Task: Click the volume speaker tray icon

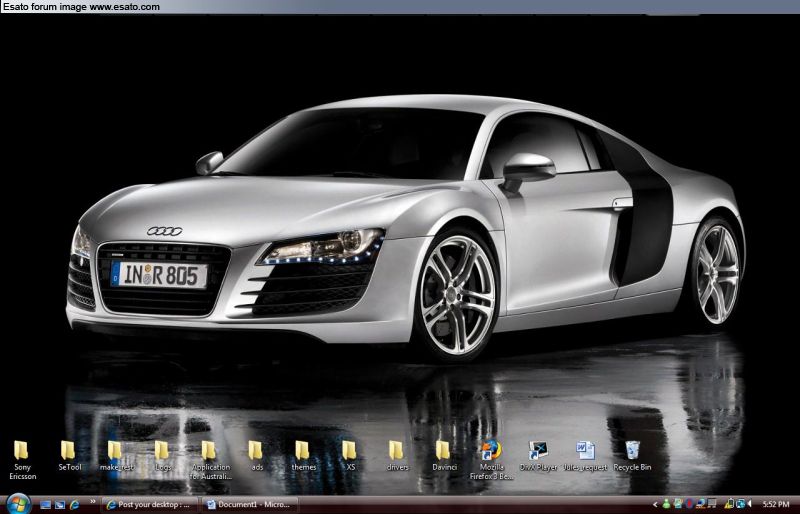Action: pos(749,504)
